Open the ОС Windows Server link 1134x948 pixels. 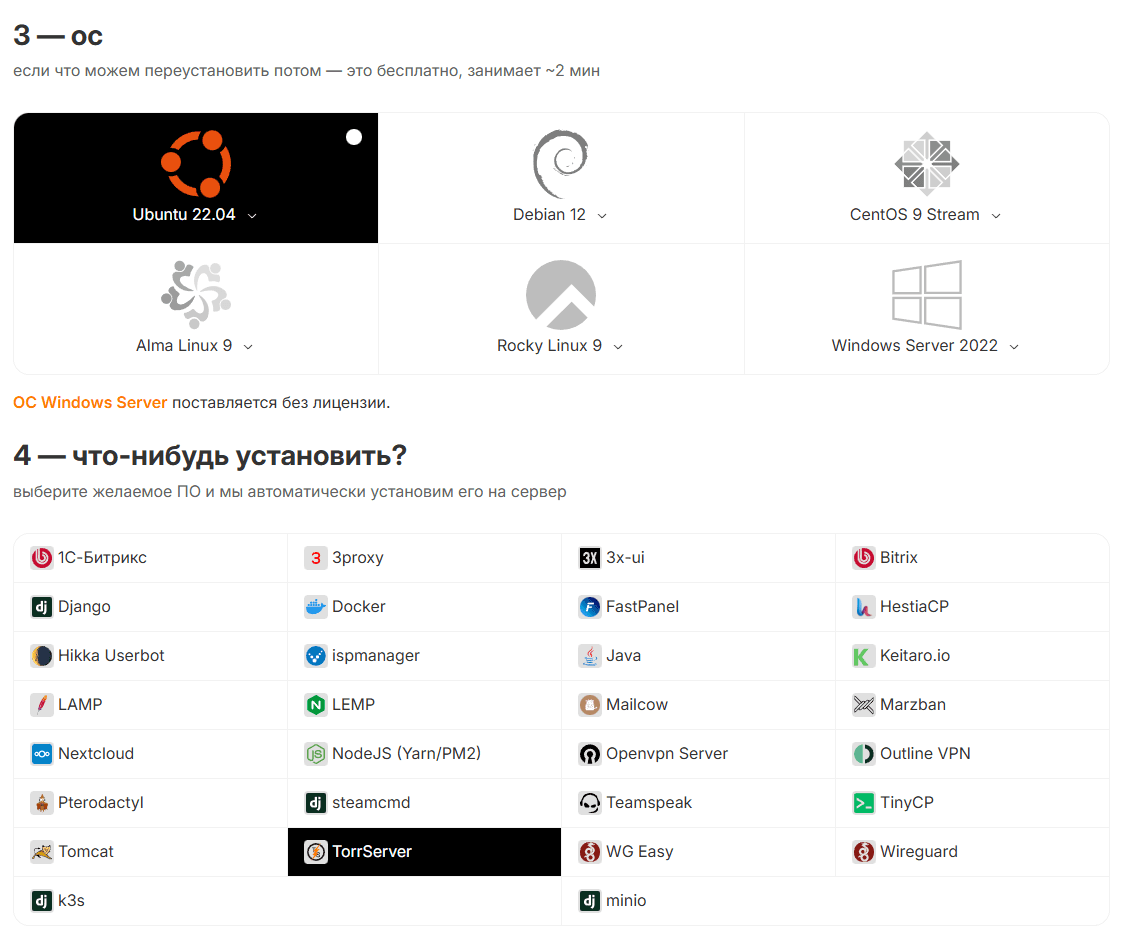pos(90,403)
